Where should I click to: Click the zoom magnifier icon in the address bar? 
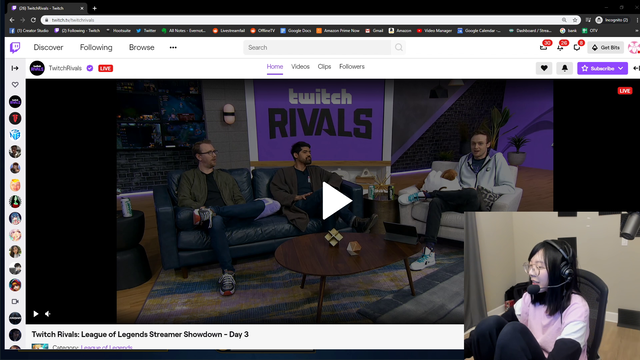(564, 20)
